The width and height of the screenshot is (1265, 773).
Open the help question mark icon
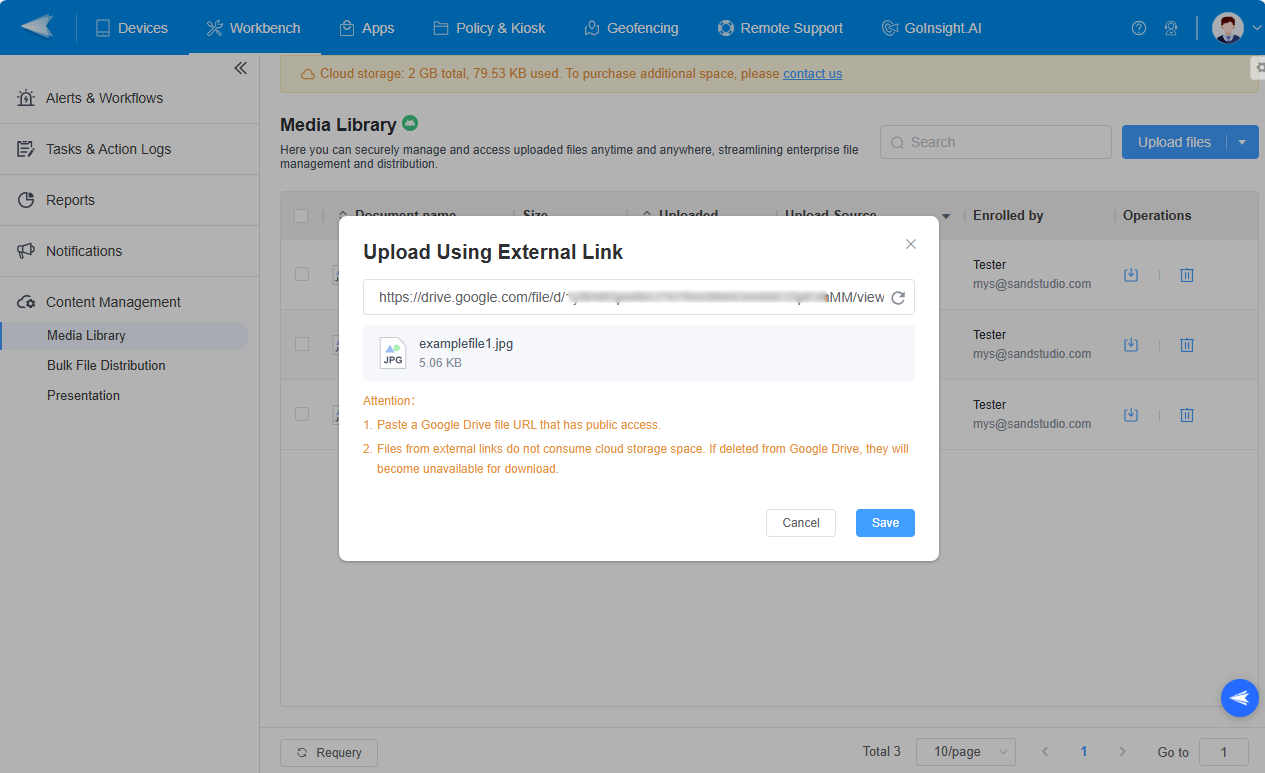1138,28
